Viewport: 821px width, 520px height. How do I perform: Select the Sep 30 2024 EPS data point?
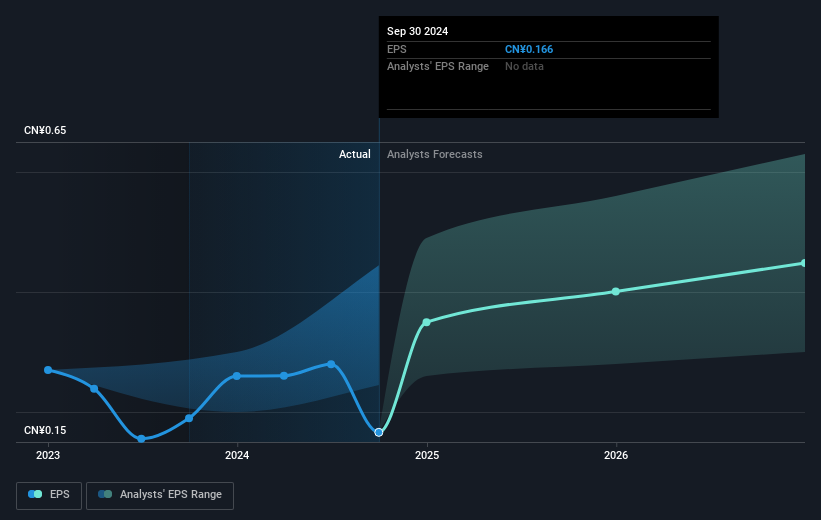(379, 433)
